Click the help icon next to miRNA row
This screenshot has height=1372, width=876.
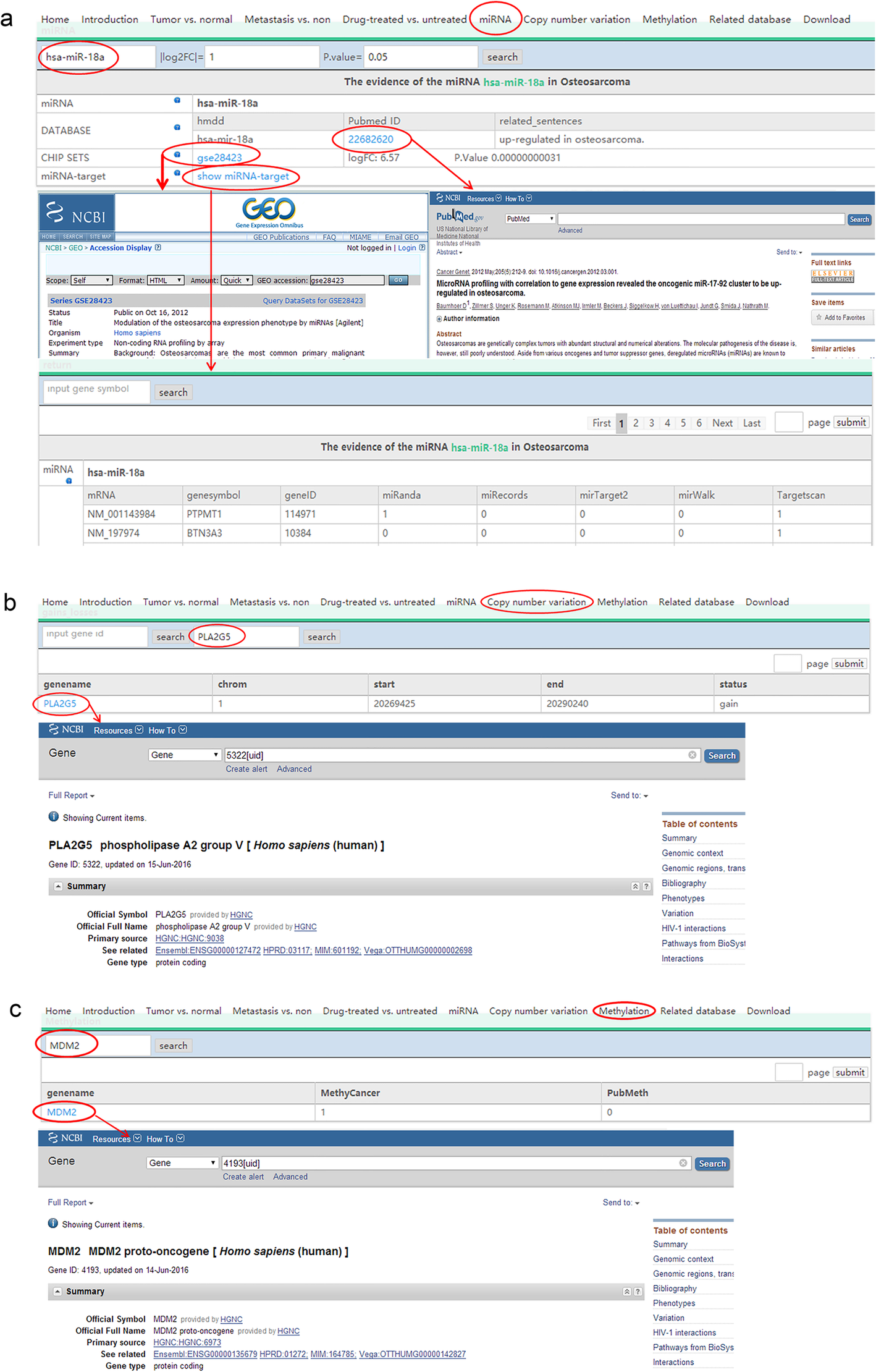coord(177,100)
